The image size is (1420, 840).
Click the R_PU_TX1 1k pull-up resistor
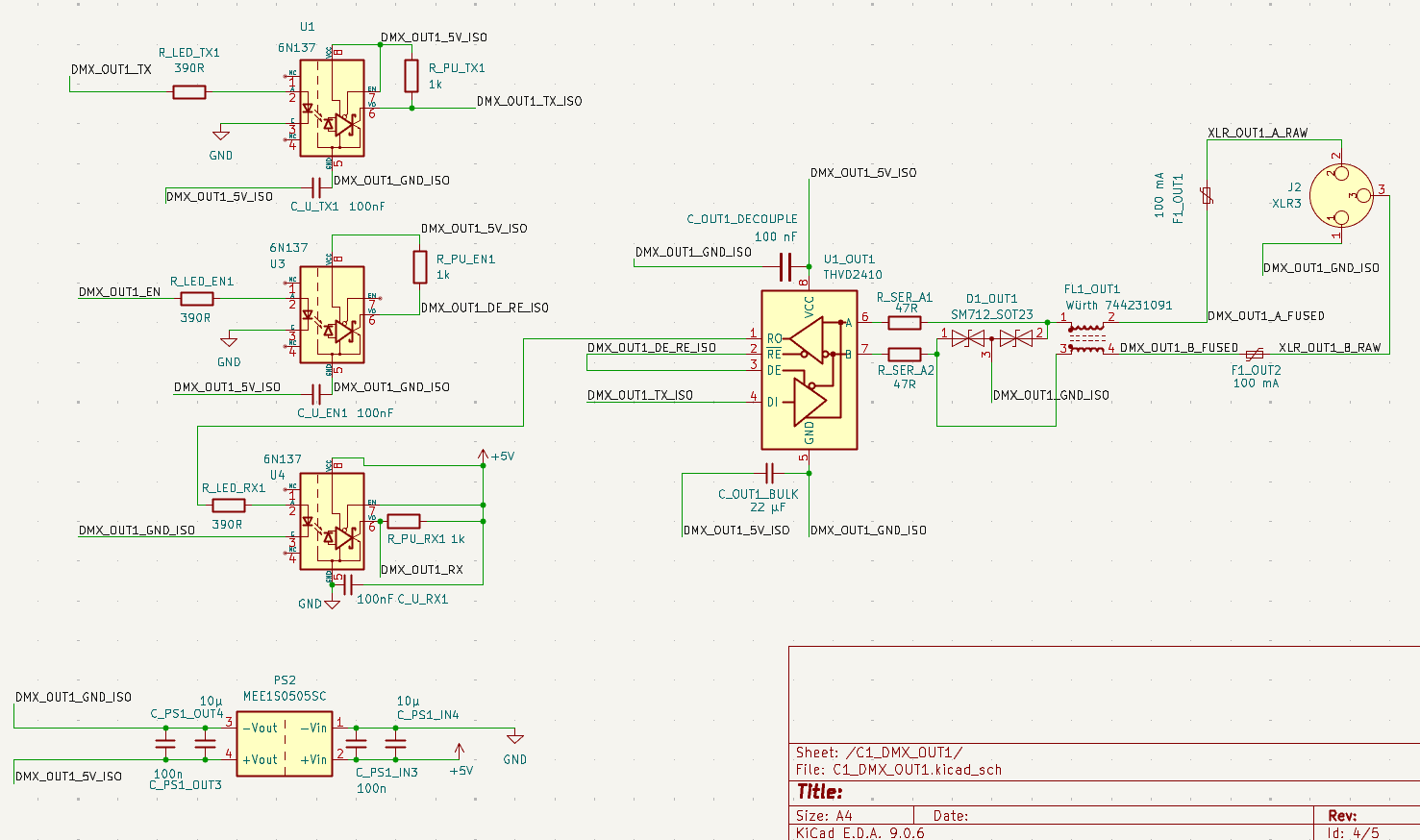point(411,76)
